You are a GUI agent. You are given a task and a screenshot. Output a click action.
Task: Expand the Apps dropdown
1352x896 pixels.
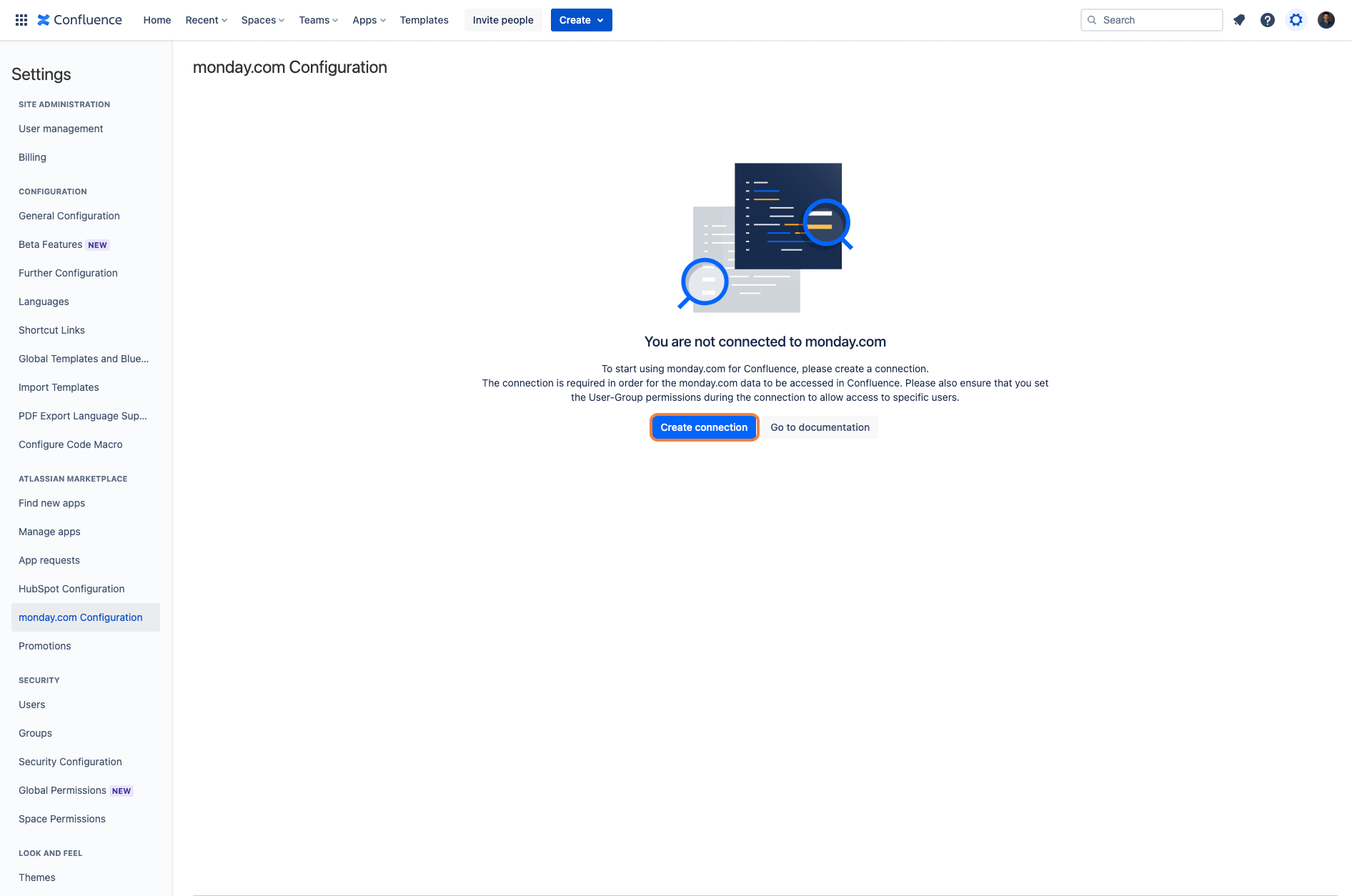(x=369, y=20)
